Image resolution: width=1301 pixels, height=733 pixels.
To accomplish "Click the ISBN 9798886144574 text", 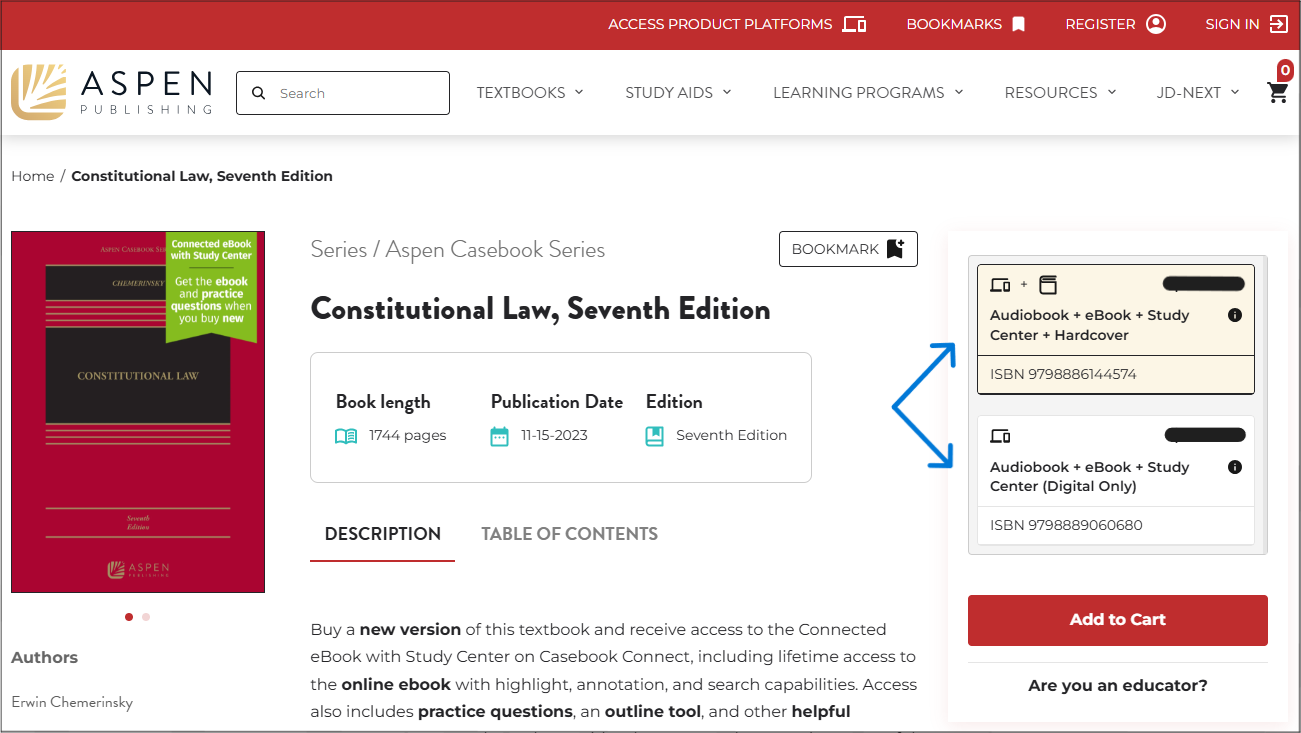I will (x=1063, y=375).
